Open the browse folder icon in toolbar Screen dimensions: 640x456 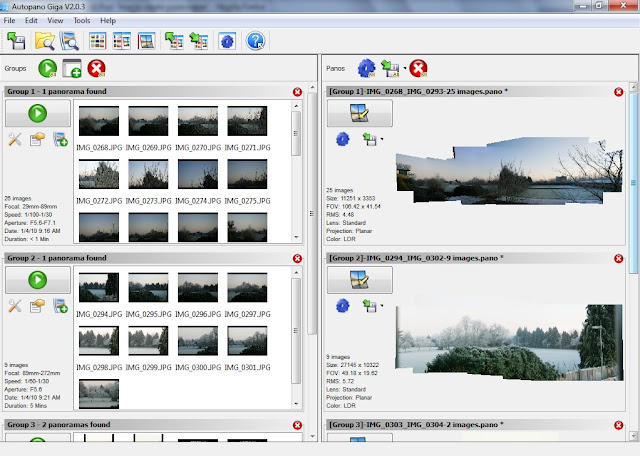coord(44,41)
